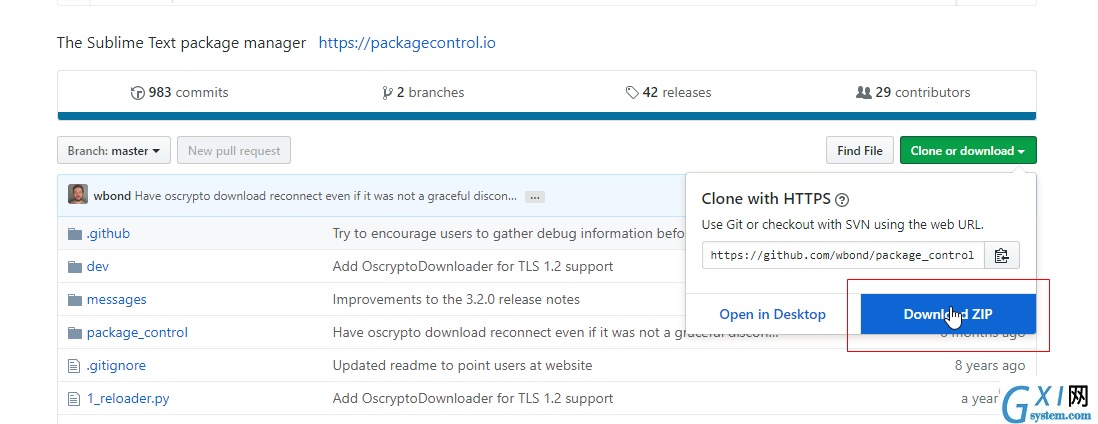Image resolution: width=1098 pixels, height=424 pixels.
Task: Open the 42 releases tab
Action: [668, 93]
